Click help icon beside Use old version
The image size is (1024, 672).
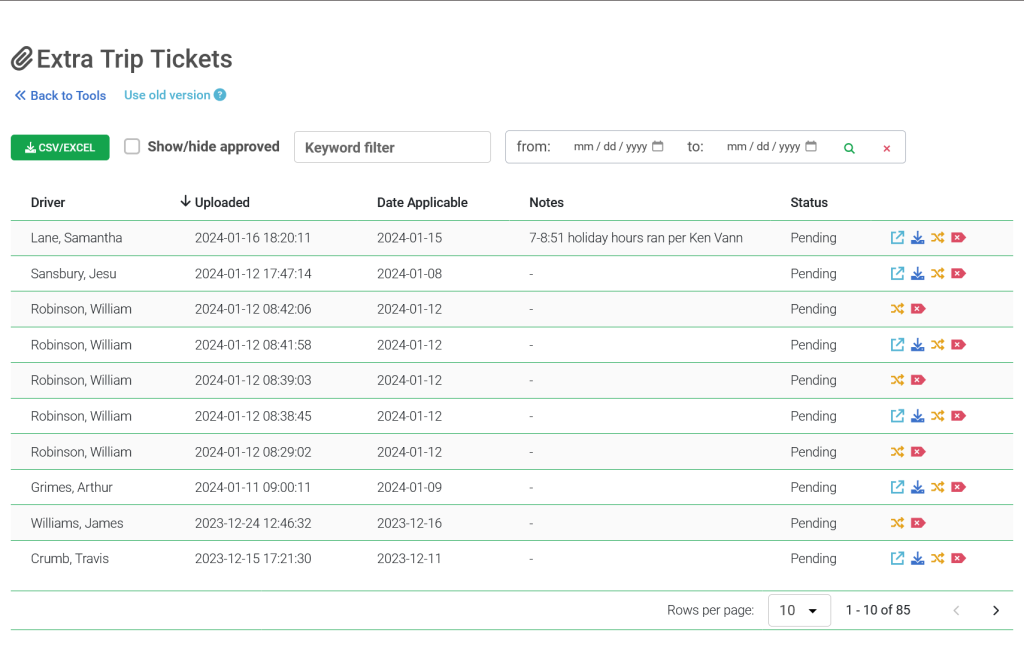pos(220,95)
